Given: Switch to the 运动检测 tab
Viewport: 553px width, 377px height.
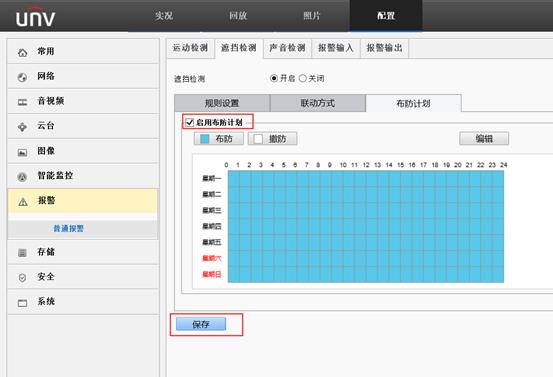Looking at the screenshot, I should tap(190, 48).
